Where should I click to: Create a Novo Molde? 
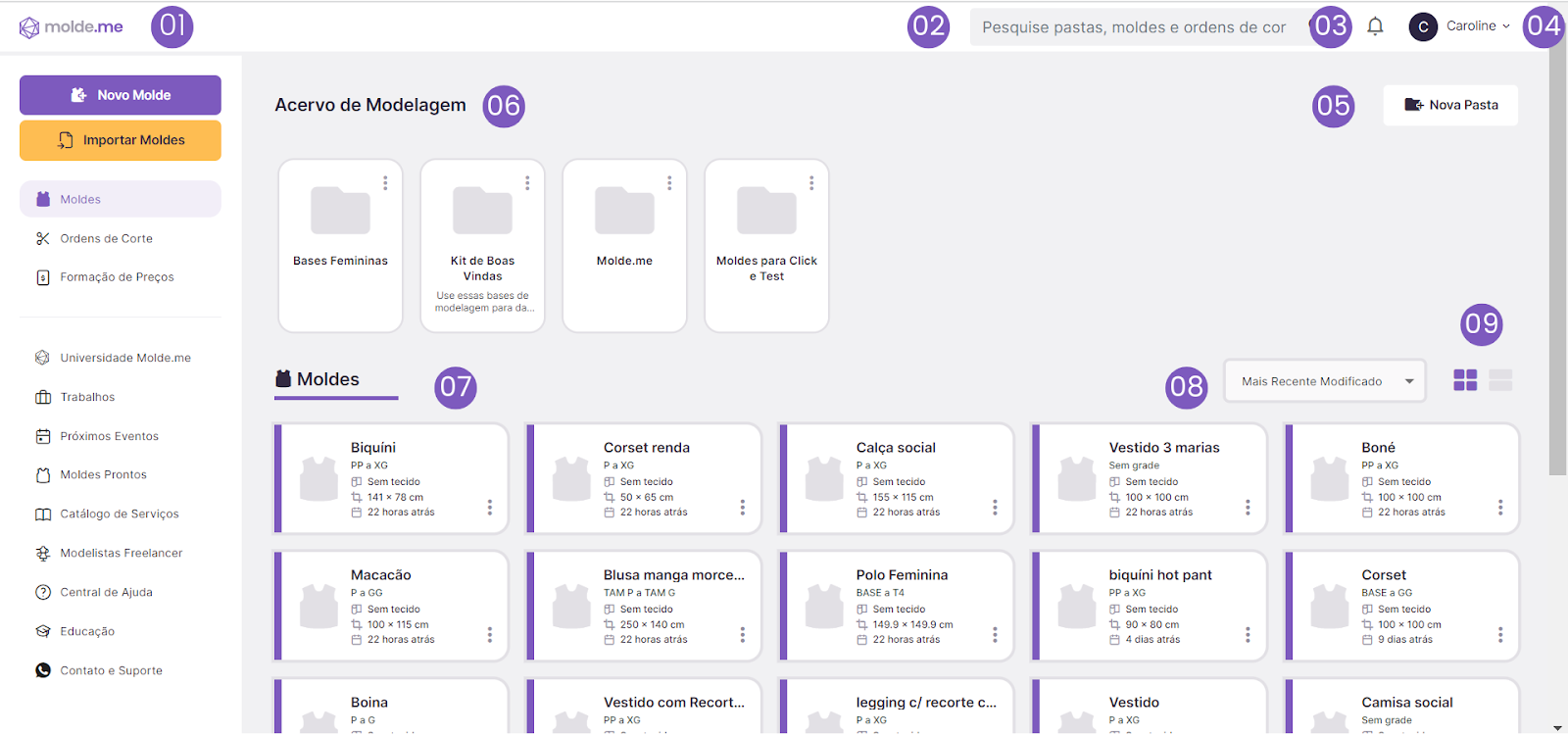click(x=121, y=95)
